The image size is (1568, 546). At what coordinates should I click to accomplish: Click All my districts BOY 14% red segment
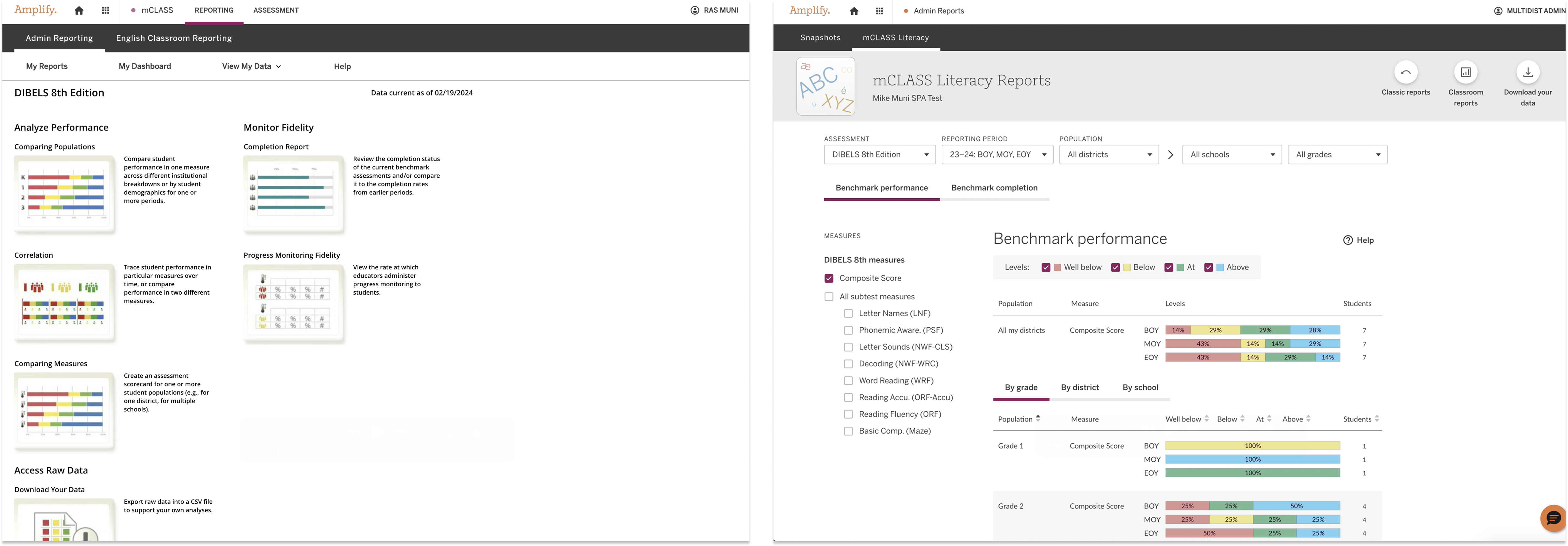(x=1178, y=330)
